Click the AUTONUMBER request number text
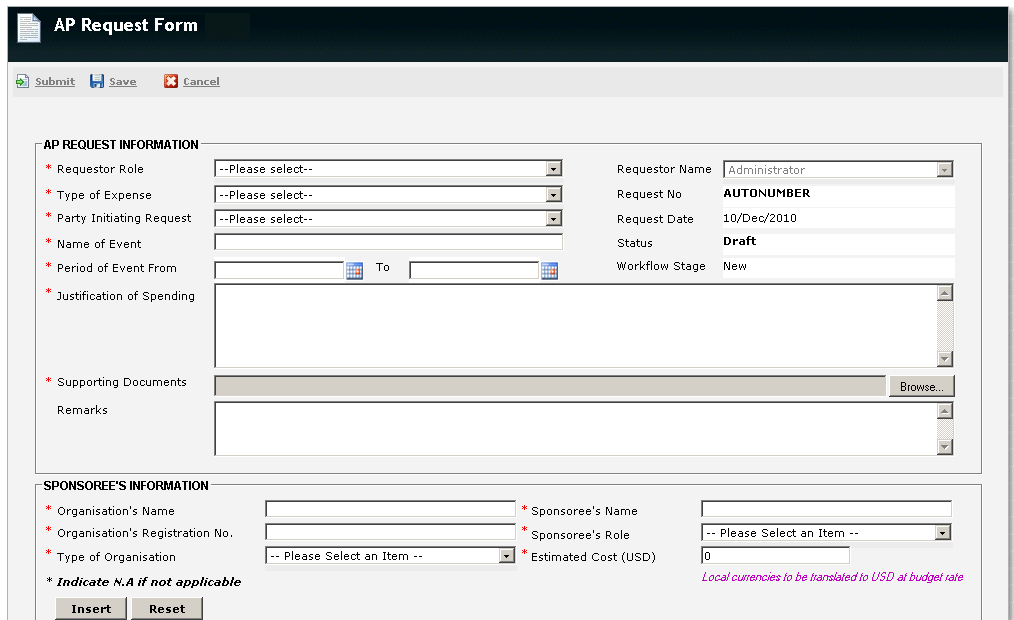The image size is (1014, 620). point(766,193)
